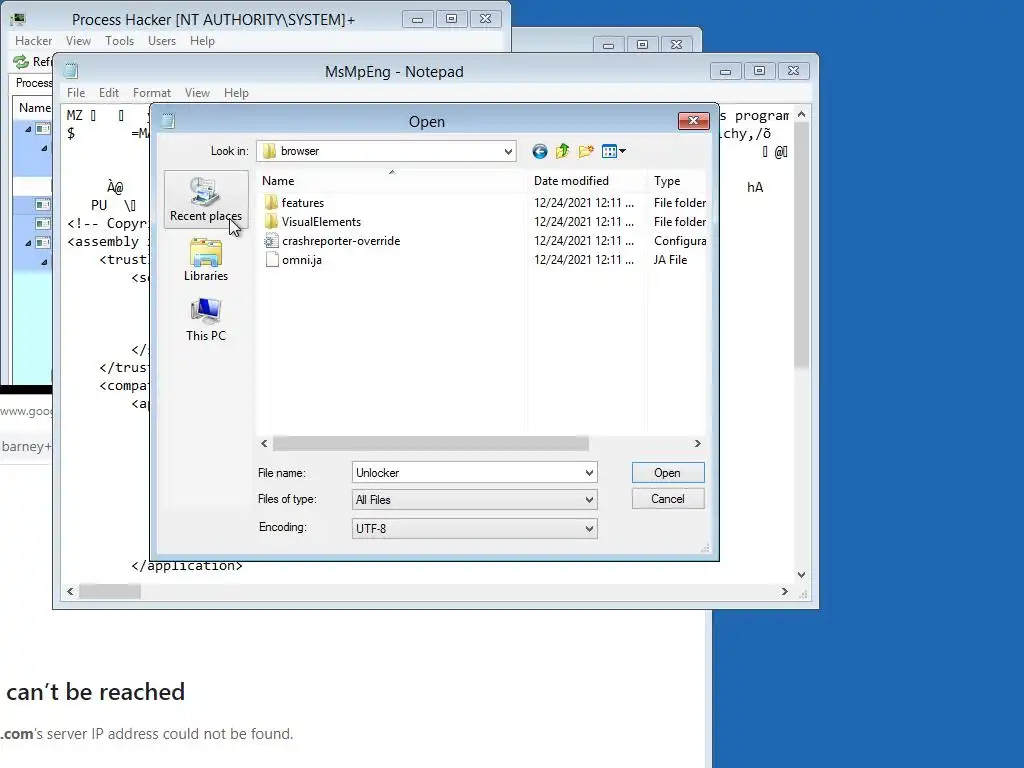Create a new folder icon in Open dialog
The height and width of the screenshot is (768, 1024).
586,152
